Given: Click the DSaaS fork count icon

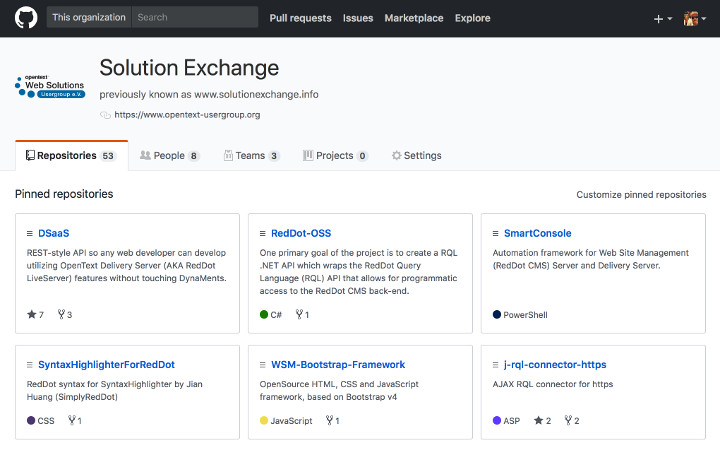Looking at the screenshot, I should [x=61, y=315].
